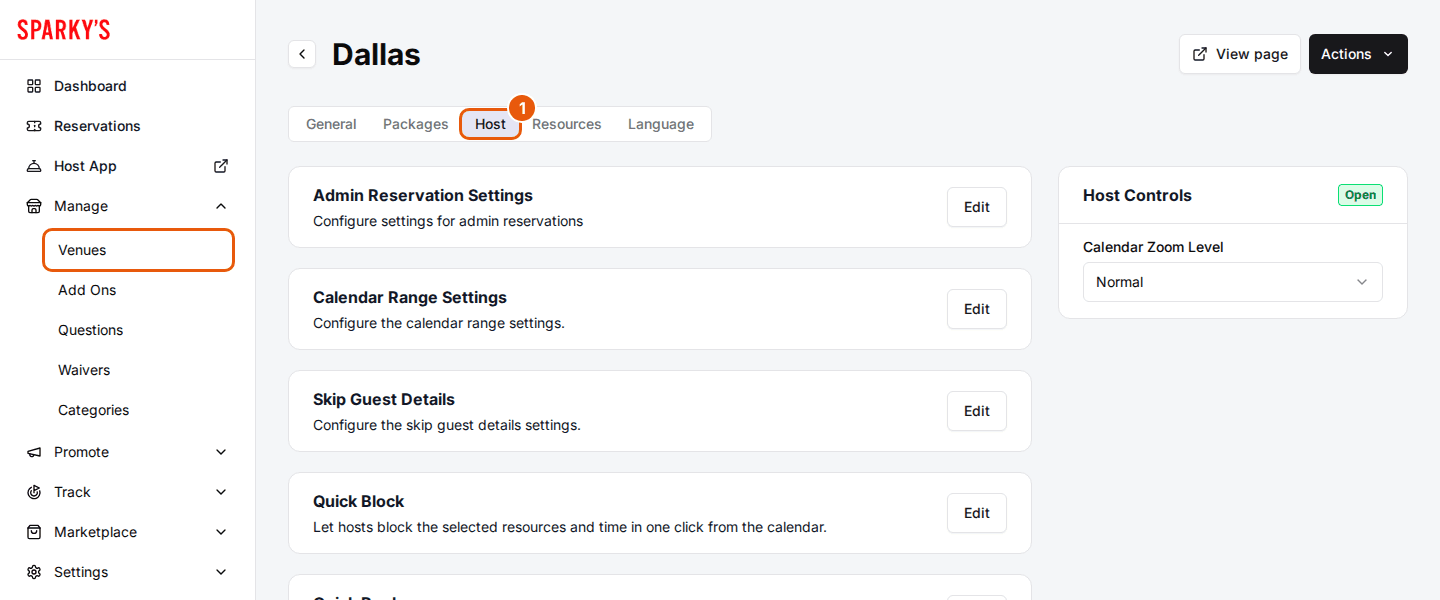Click the Manage store icon
This screenshot has height=600, width=1440.
tap(34, 206)
